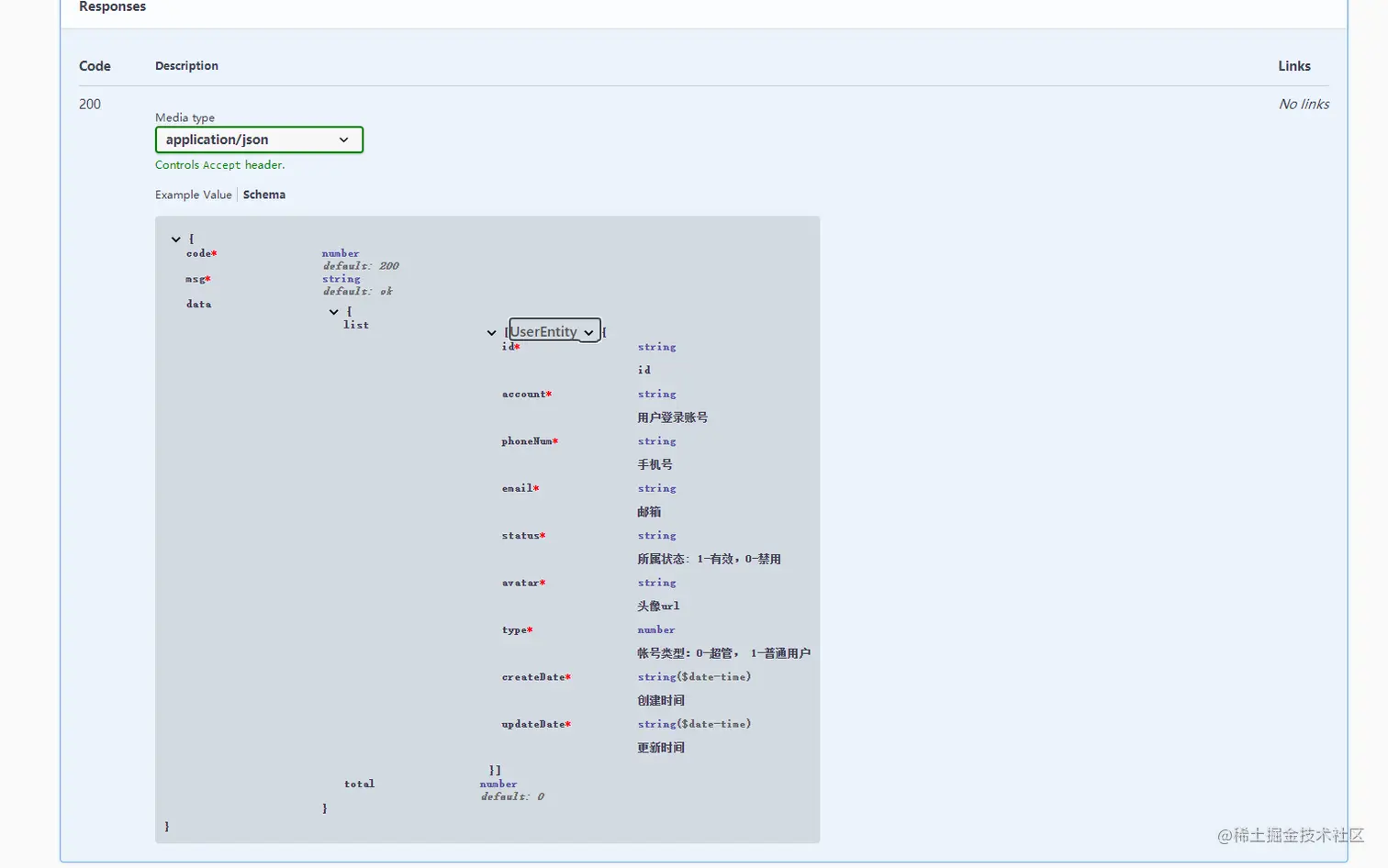Switch to the Example Value tab

click(x=193, y=195)
